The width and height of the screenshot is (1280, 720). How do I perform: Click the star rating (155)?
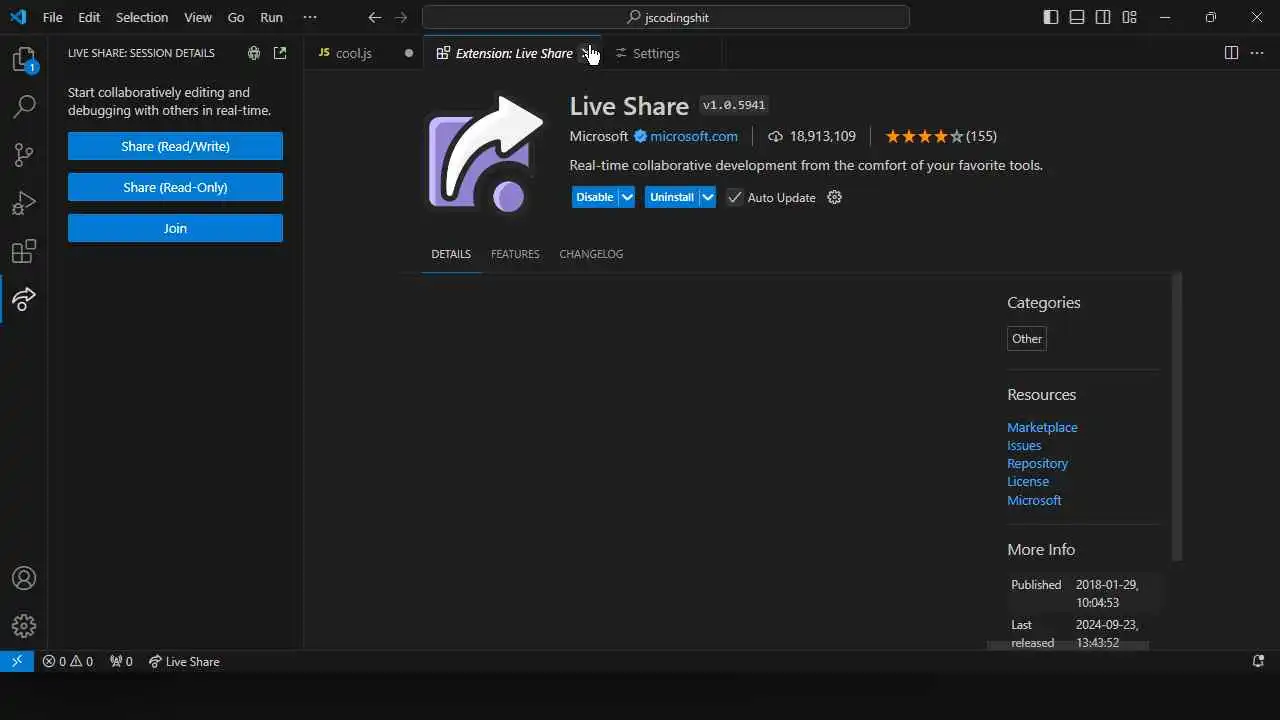pos(941,136)
